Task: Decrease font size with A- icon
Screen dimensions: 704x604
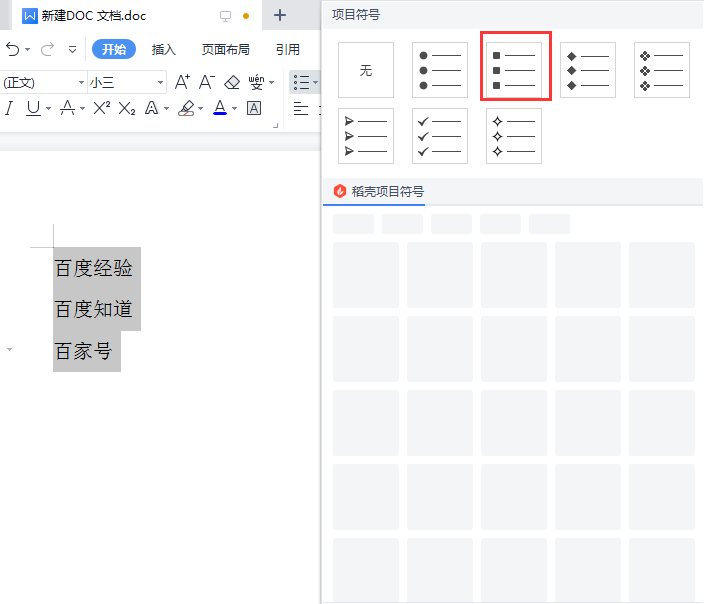Action: 206,82
